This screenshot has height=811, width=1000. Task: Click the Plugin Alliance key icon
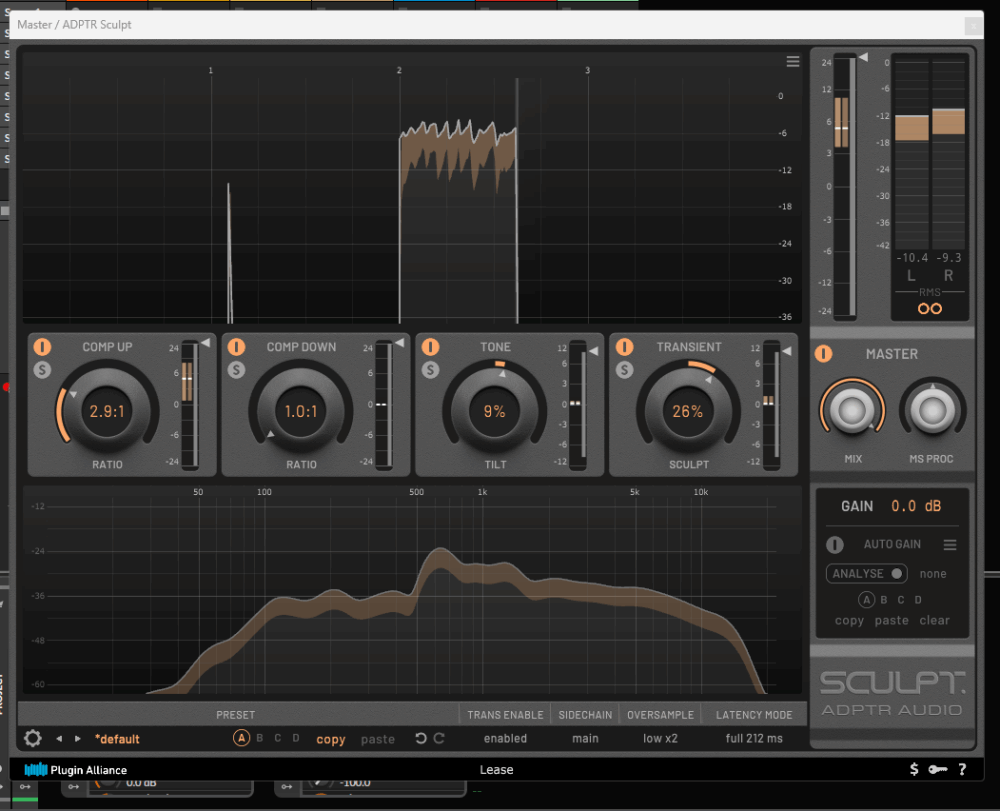pos(938,769)
